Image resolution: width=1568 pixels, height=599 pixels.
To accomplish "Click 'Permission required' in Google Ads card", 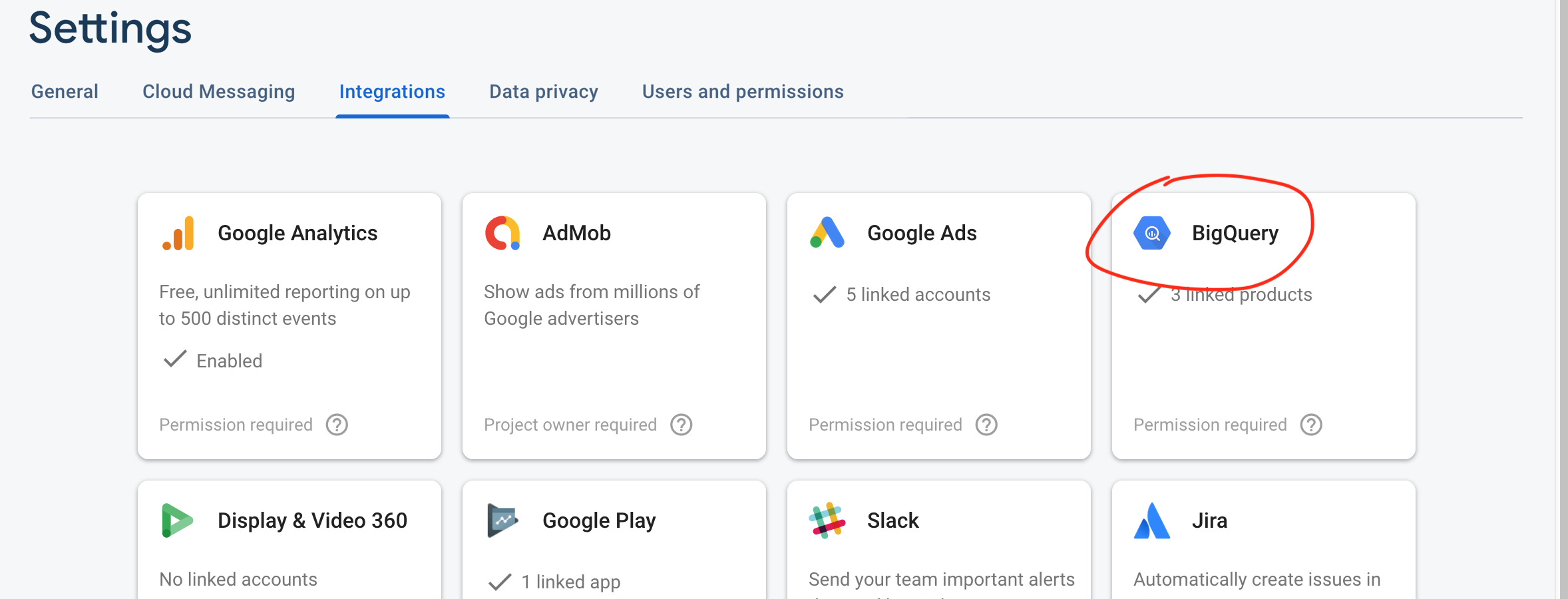I will point(885,425).
